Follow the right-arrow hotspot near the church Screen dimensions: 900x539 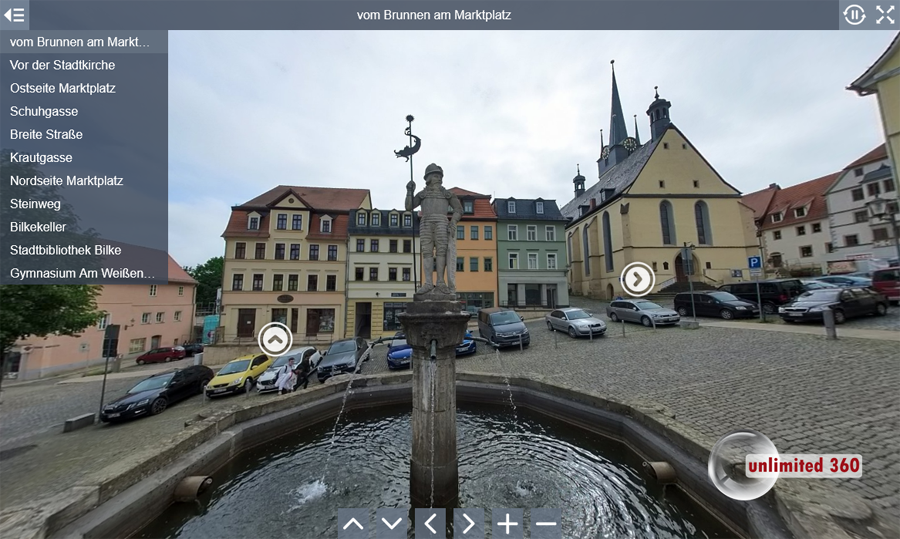(637, 279)
